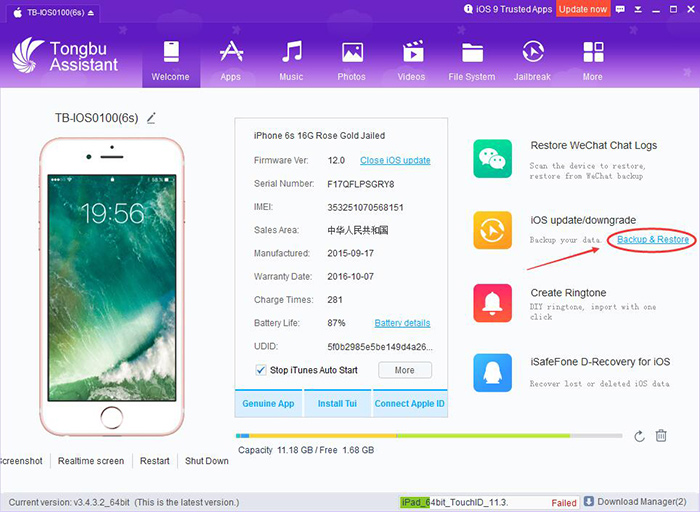Click the iSafeFone D-Recovery for iOS title
Screen dimensions: 700x512
[600, 362]
